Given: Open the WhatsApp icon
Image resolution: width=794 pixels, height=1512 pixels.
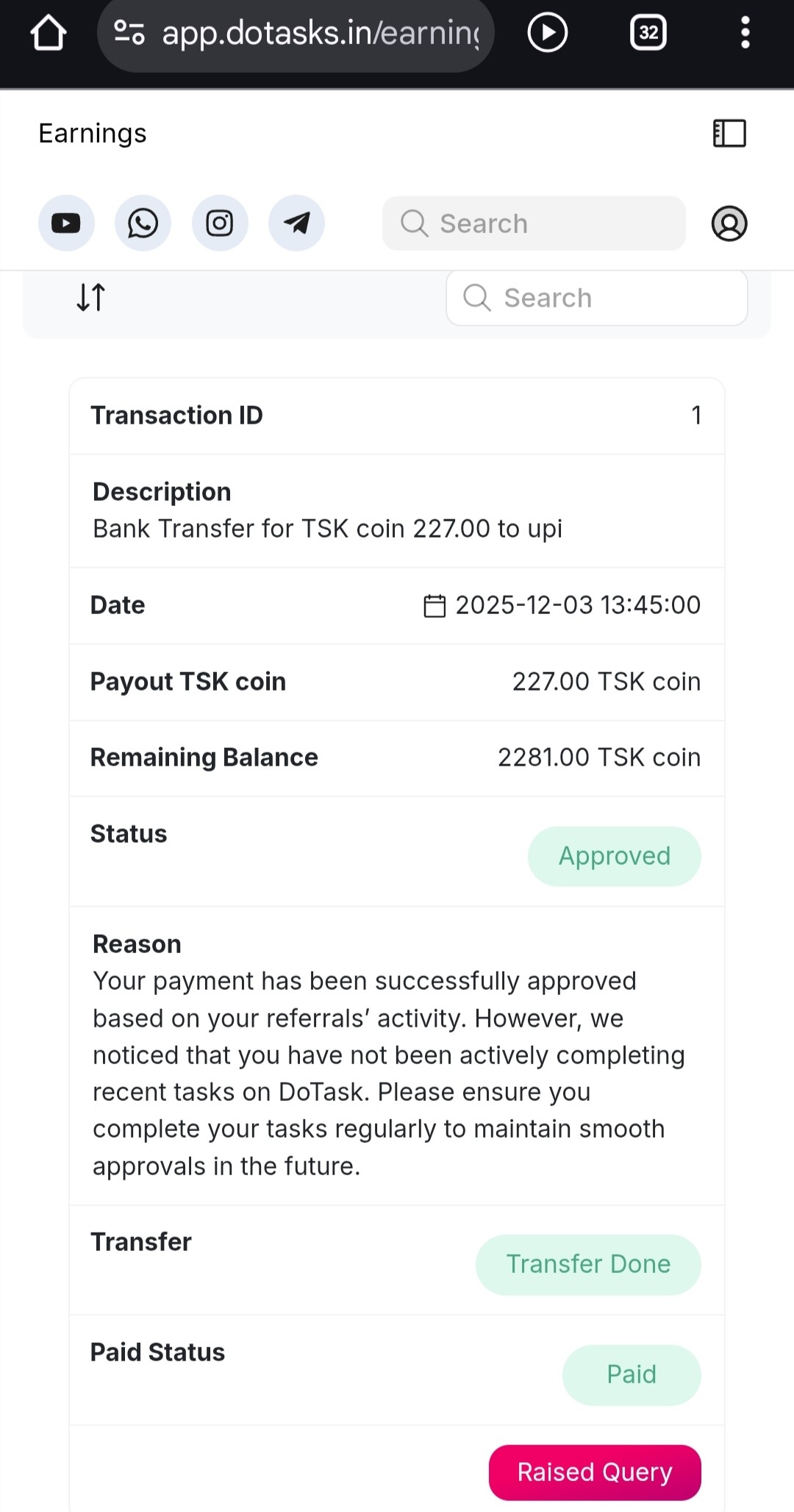Looking at the screenshot, I should click(143, 223).
